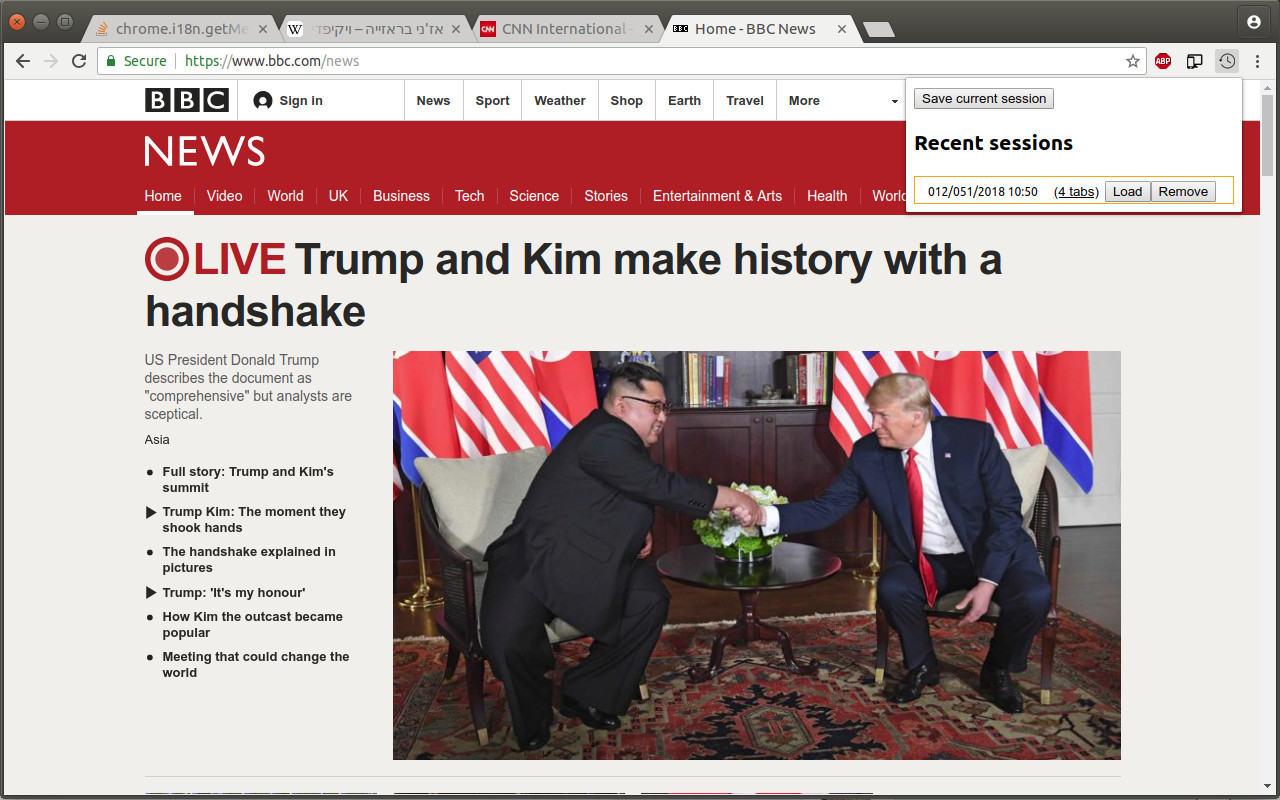Screen dimensions: 1280x800
Task: Open the Business section in News nav
Action: [401, 196]
